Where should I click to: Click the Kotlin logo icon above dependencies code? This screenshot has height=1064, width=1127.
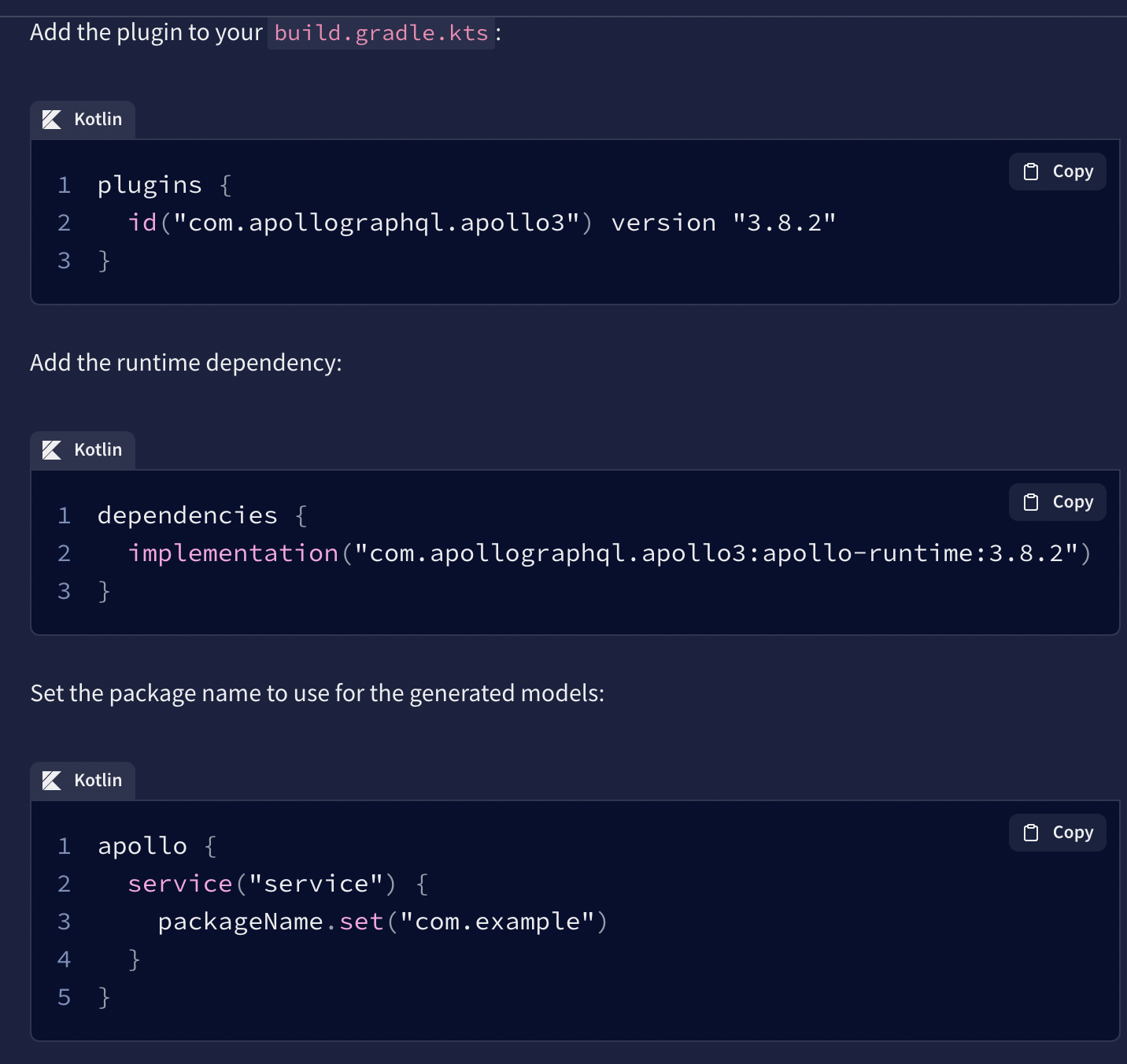tap(52, 450)
